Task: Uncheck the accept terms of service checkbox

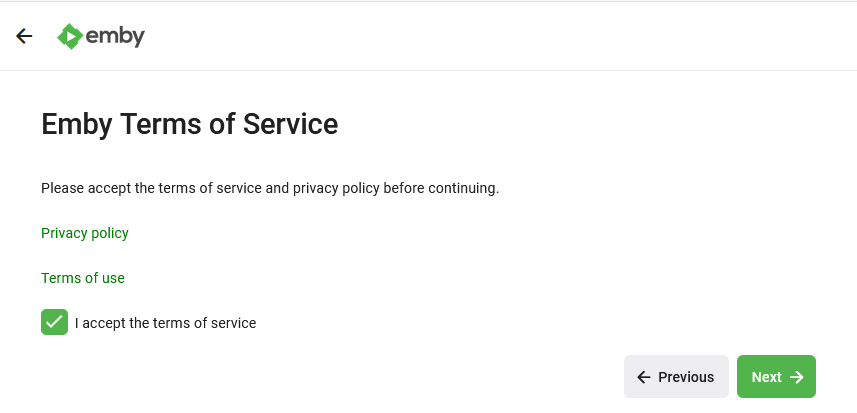Action: tap(55, 322)
